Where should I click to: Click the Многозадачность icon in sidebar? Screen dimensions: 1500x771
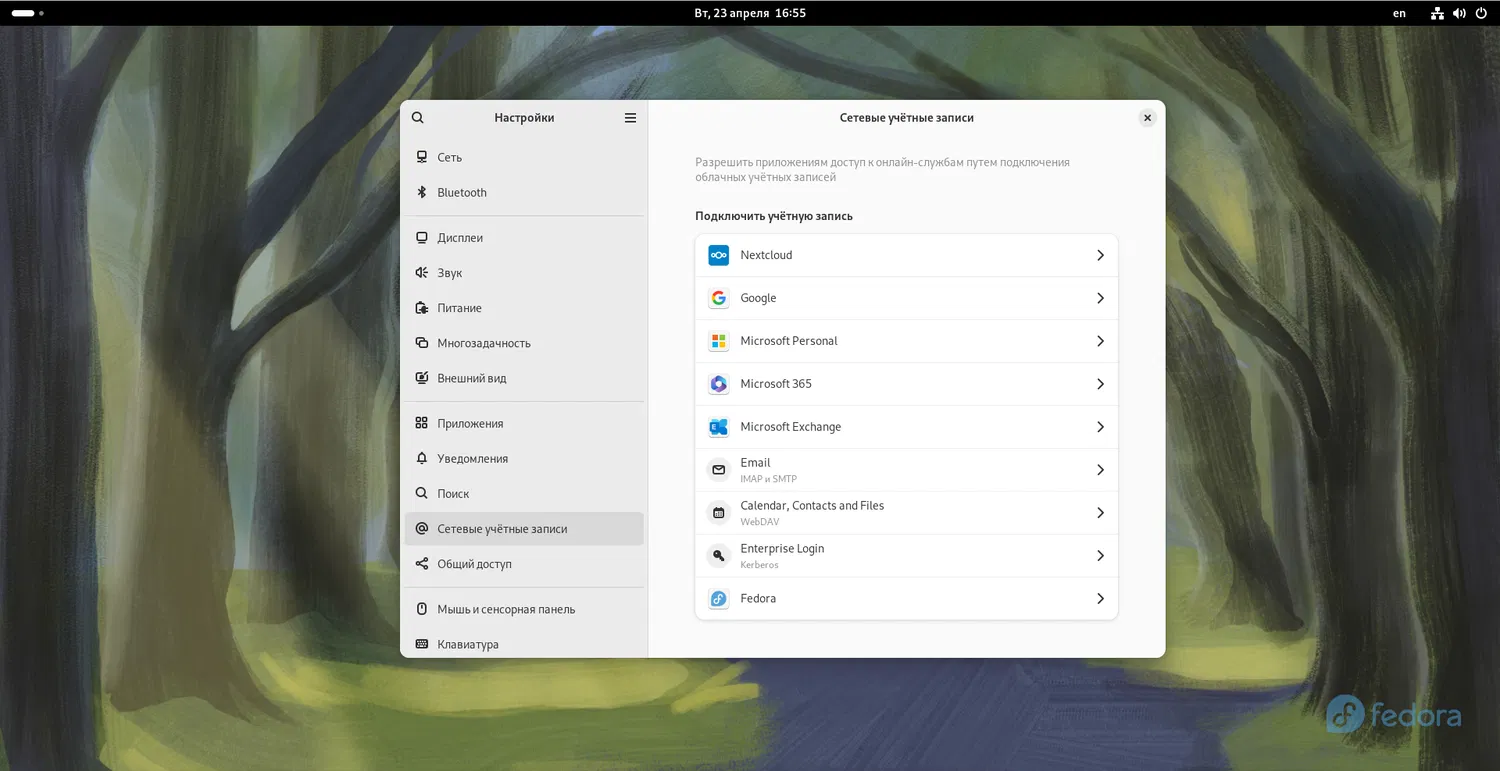(x=422, y=343)
